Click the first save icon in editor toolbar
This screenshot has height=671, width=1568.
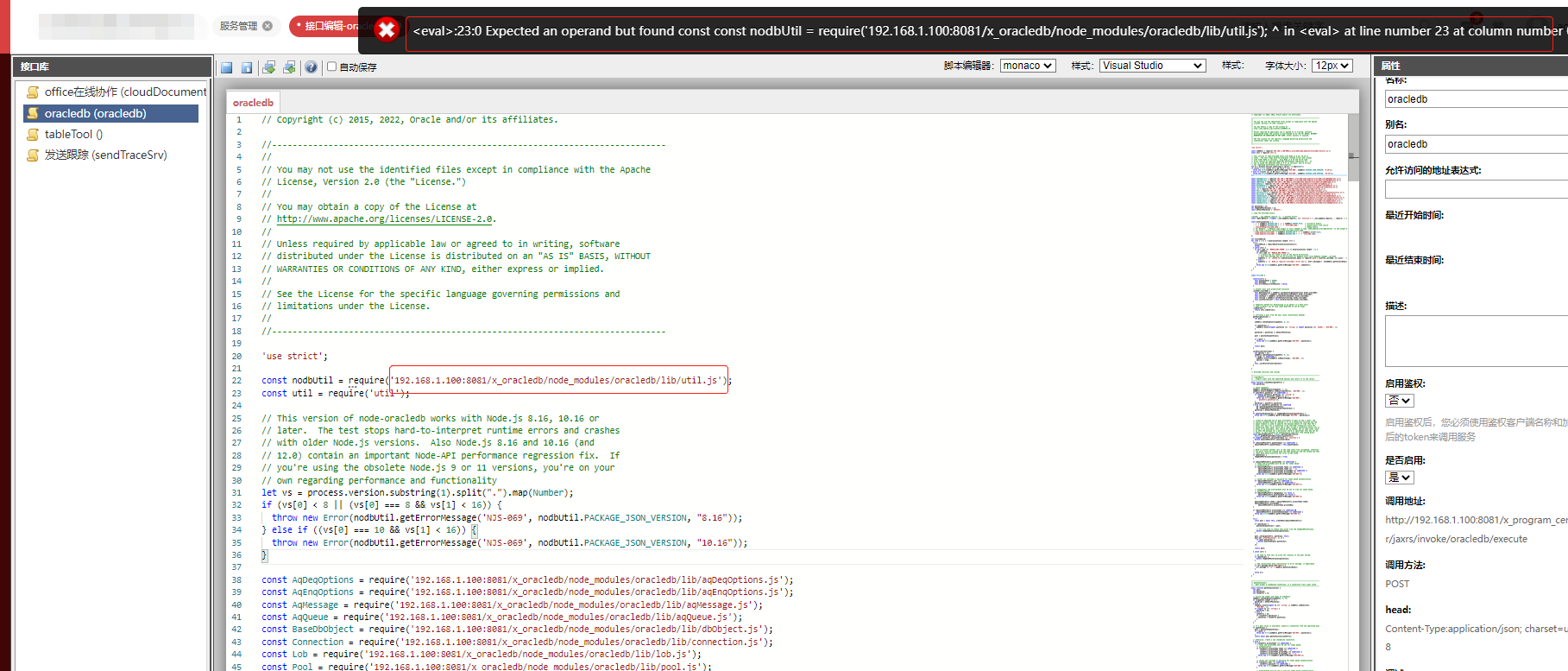click(x=227, y=67)
